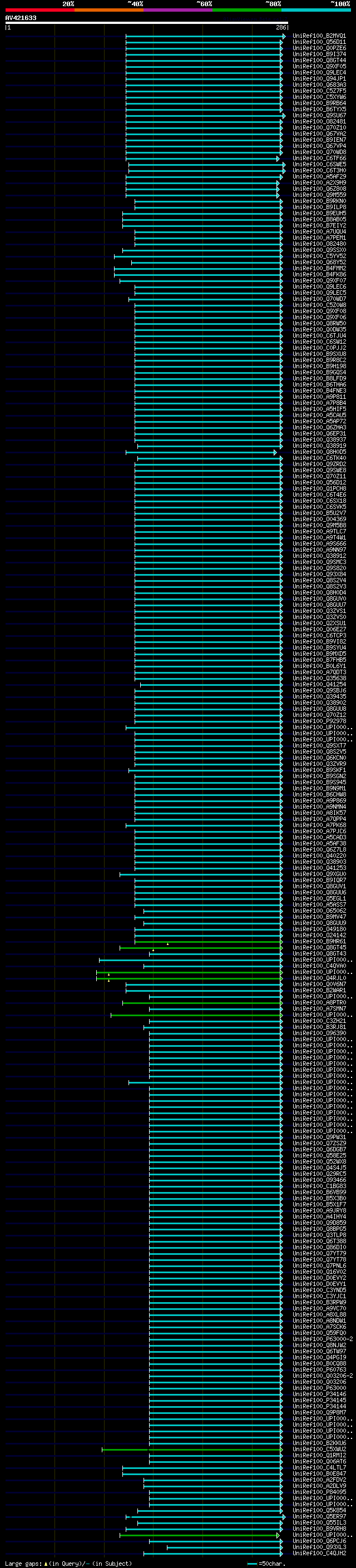Click UniRef100_P60763 label
Screen dimensions: 356x1568
(x=319, y=1369)
